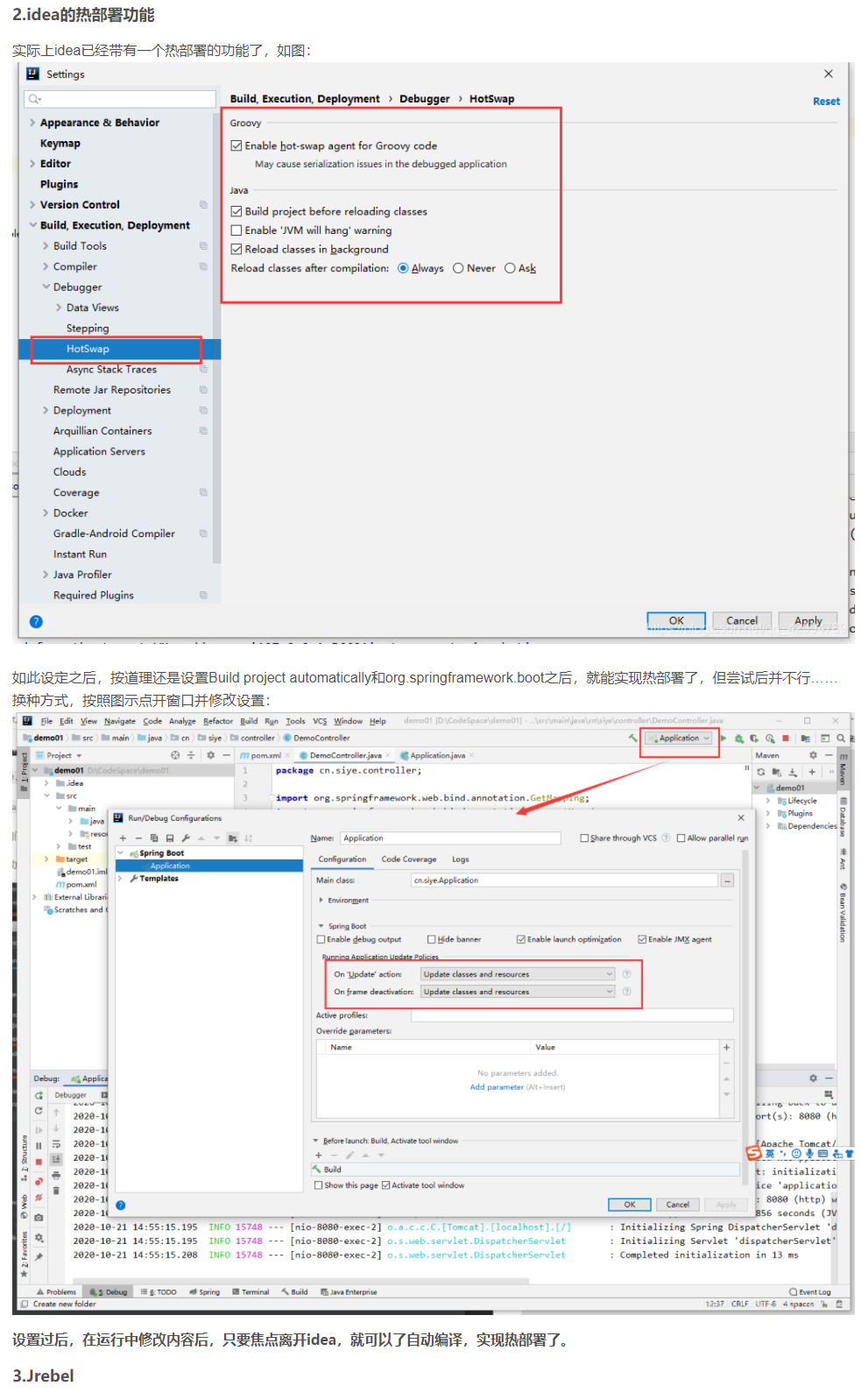Click Sogou input method S icon
Image resolution: width=861 pixels, height=1400 pixels.
click(x=753, y=1153)
